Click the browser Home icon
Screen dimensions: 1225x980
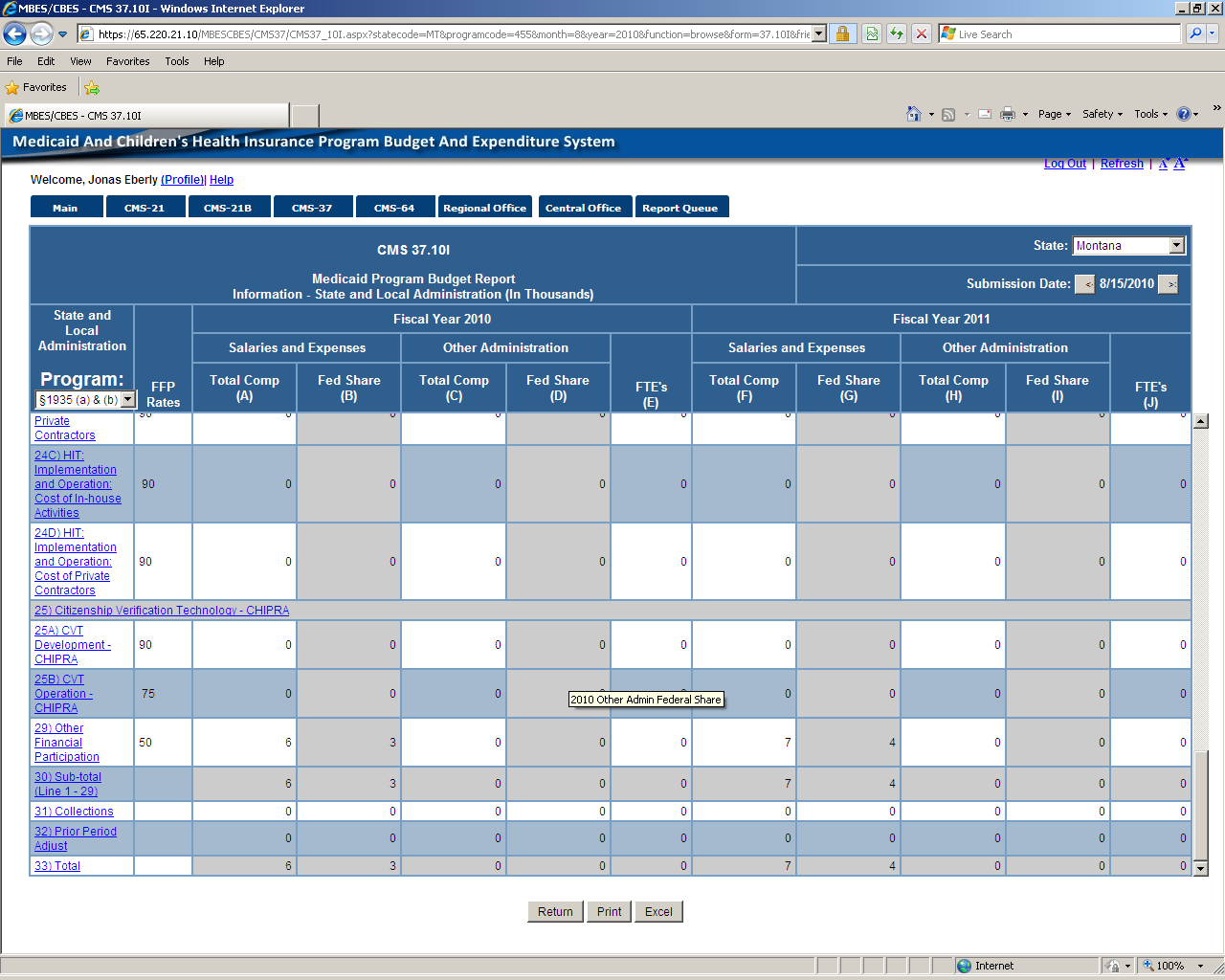tap(914, 114)
